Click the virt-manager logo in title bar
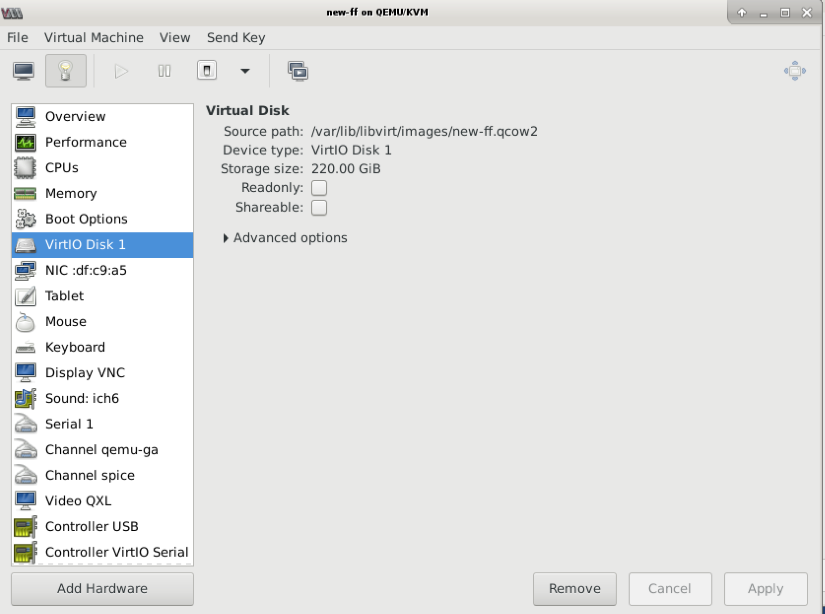Screen dimensions: 825x614 16,13
